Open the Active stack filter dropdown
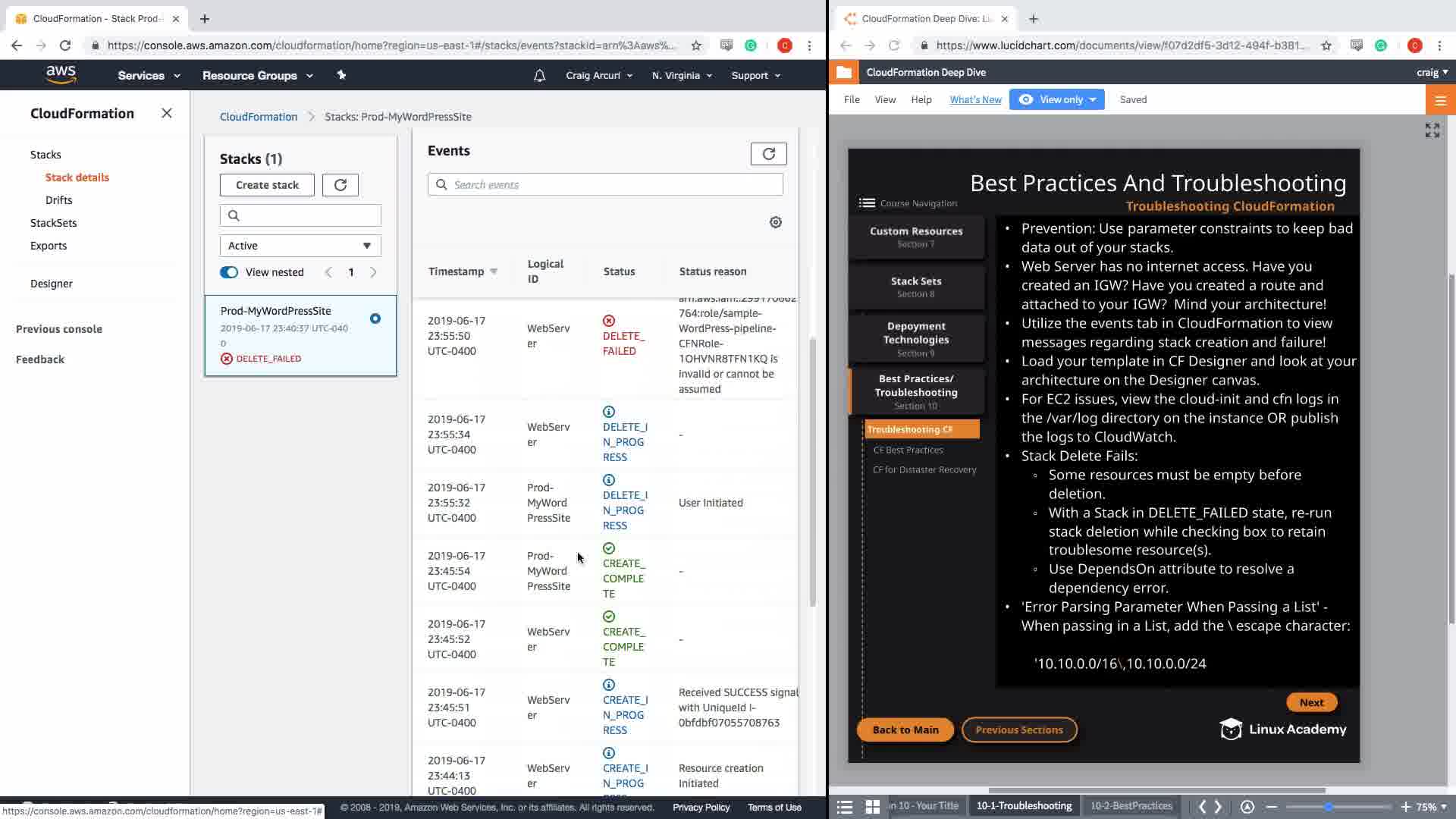 point(300,246)
